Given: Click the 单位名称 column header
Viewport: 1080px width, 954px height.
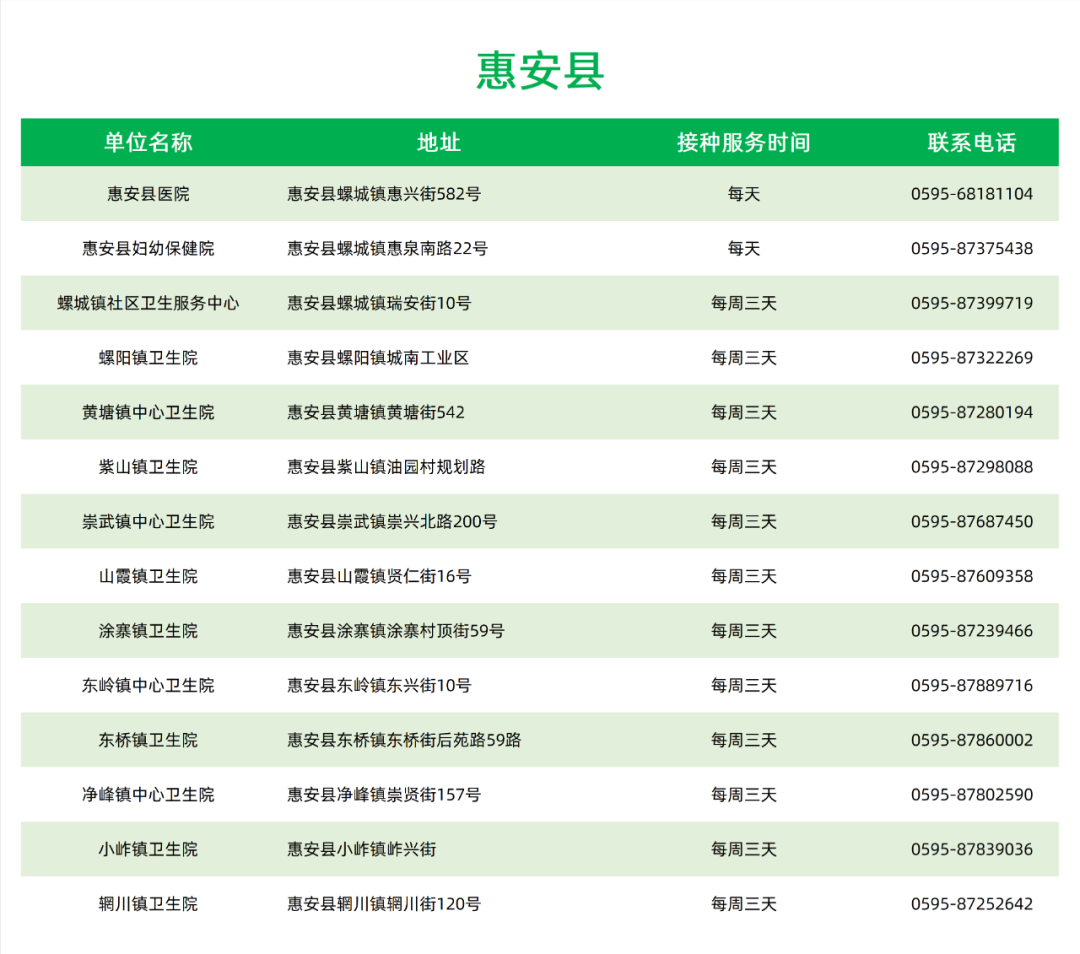Looking at the screenshot, I should tap(148, 142).
